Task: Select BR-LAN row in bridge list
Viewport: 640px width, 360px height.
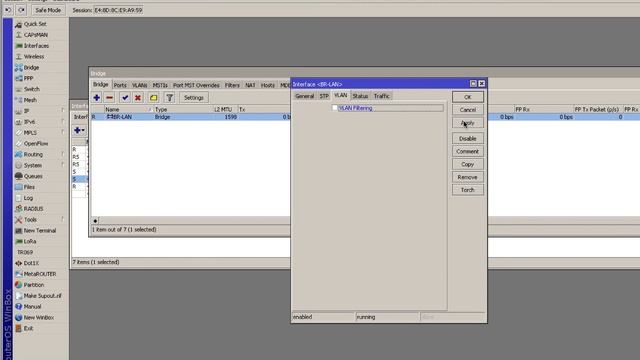Action: [191, 117]
